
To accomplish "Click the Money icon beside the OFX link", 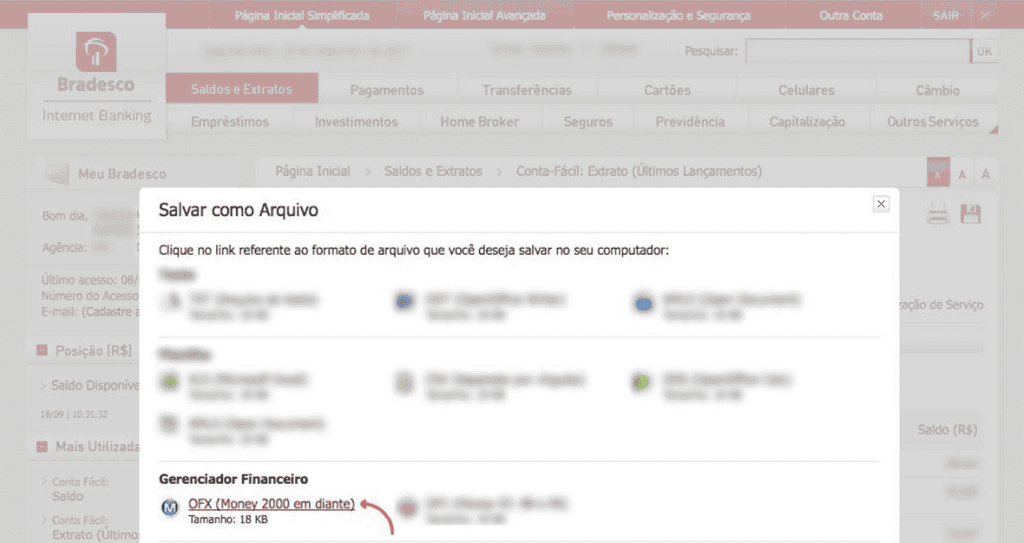I will pyautogui.click(x=170, y=507).
